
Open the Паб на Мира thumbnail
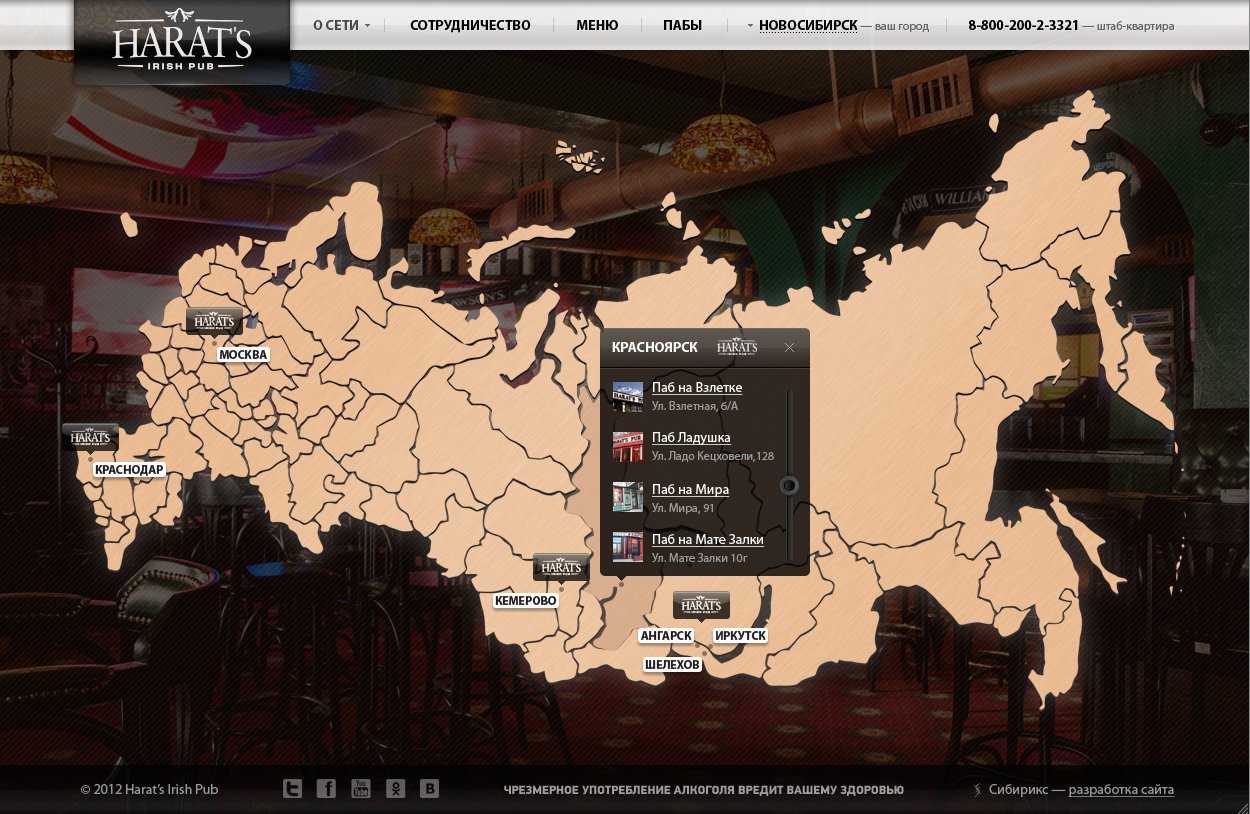pos(628,497)
